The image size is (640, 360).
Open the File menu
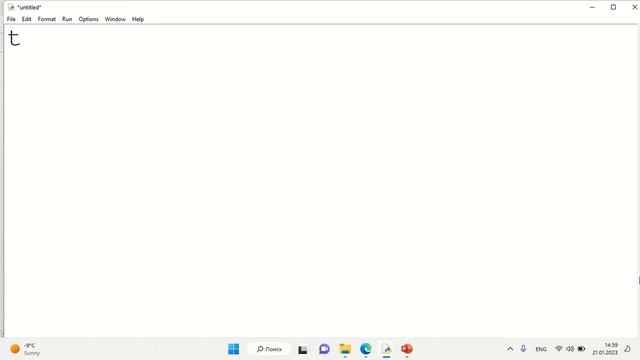tap(11, 19)
